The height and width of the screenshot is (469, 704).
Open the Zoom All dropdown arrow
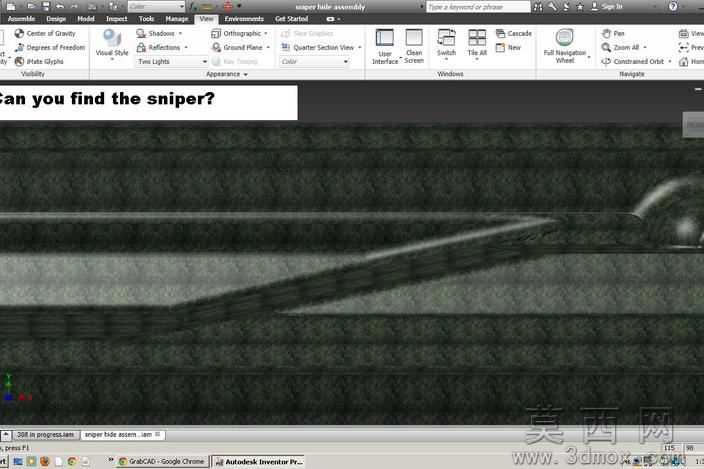pyautogui.click(x=645, y=47)
